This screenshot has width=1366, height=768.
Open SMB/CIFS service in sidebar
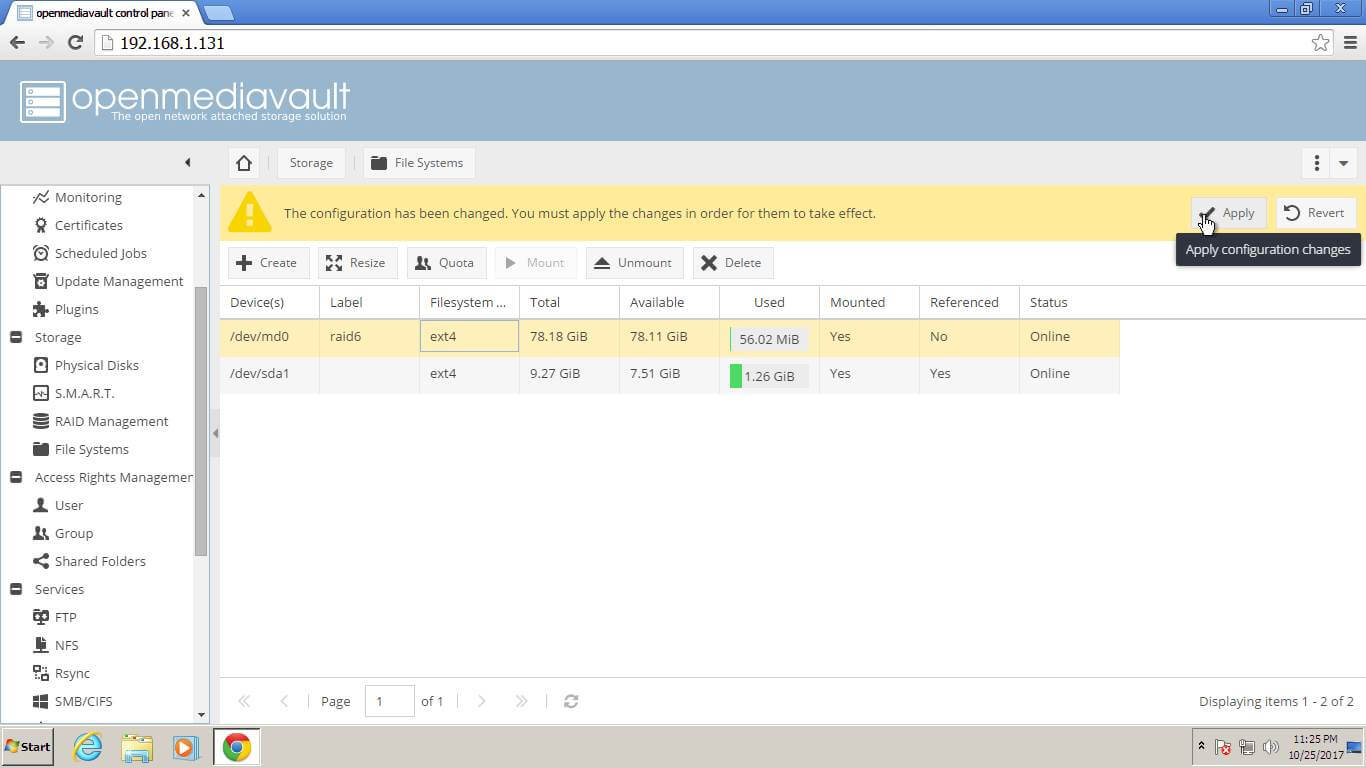click(x=83, y=702)
